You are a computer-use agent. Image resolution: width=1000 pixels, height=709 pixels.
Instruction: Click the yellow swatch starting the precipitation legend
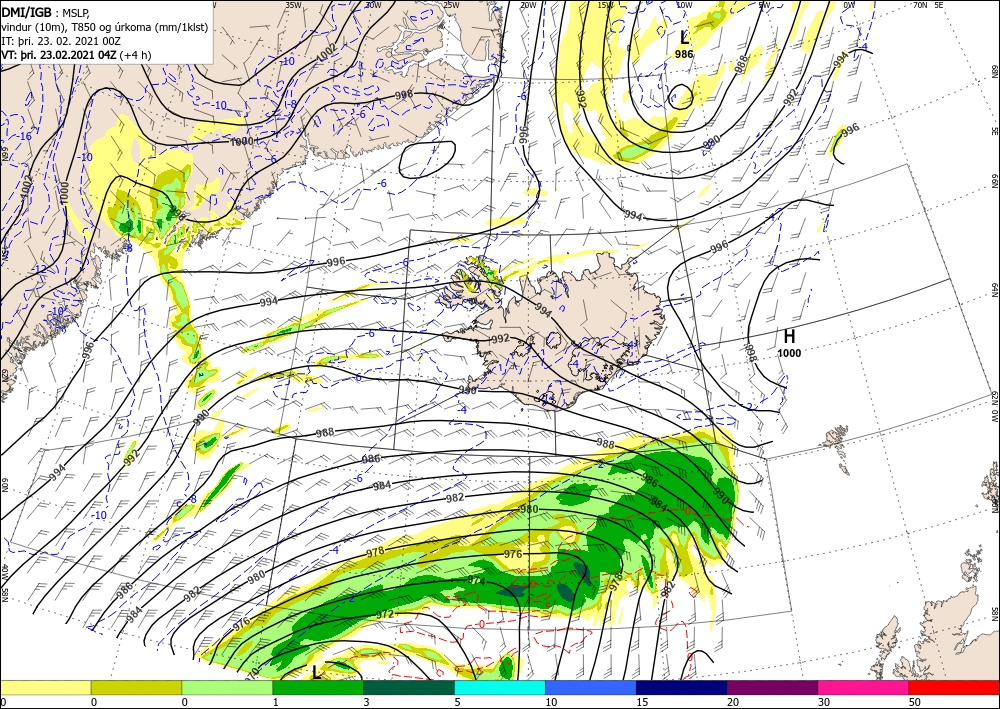coord(45,687)
